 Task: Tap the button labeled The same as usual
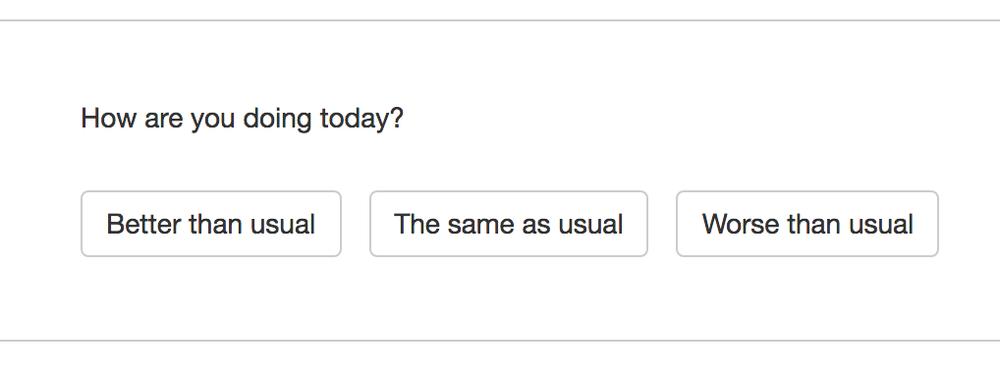pyautogui.click(x=508, y=224)
